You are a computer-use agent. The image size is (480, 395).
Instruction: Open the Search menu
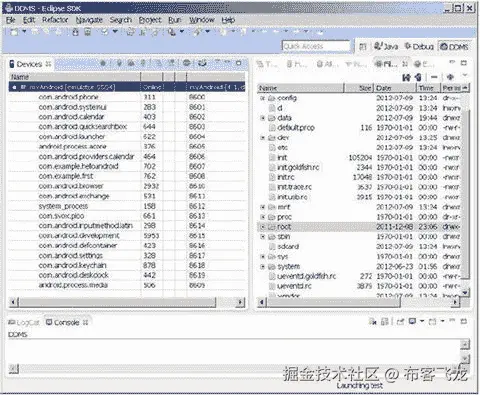(x=121, y=20)
